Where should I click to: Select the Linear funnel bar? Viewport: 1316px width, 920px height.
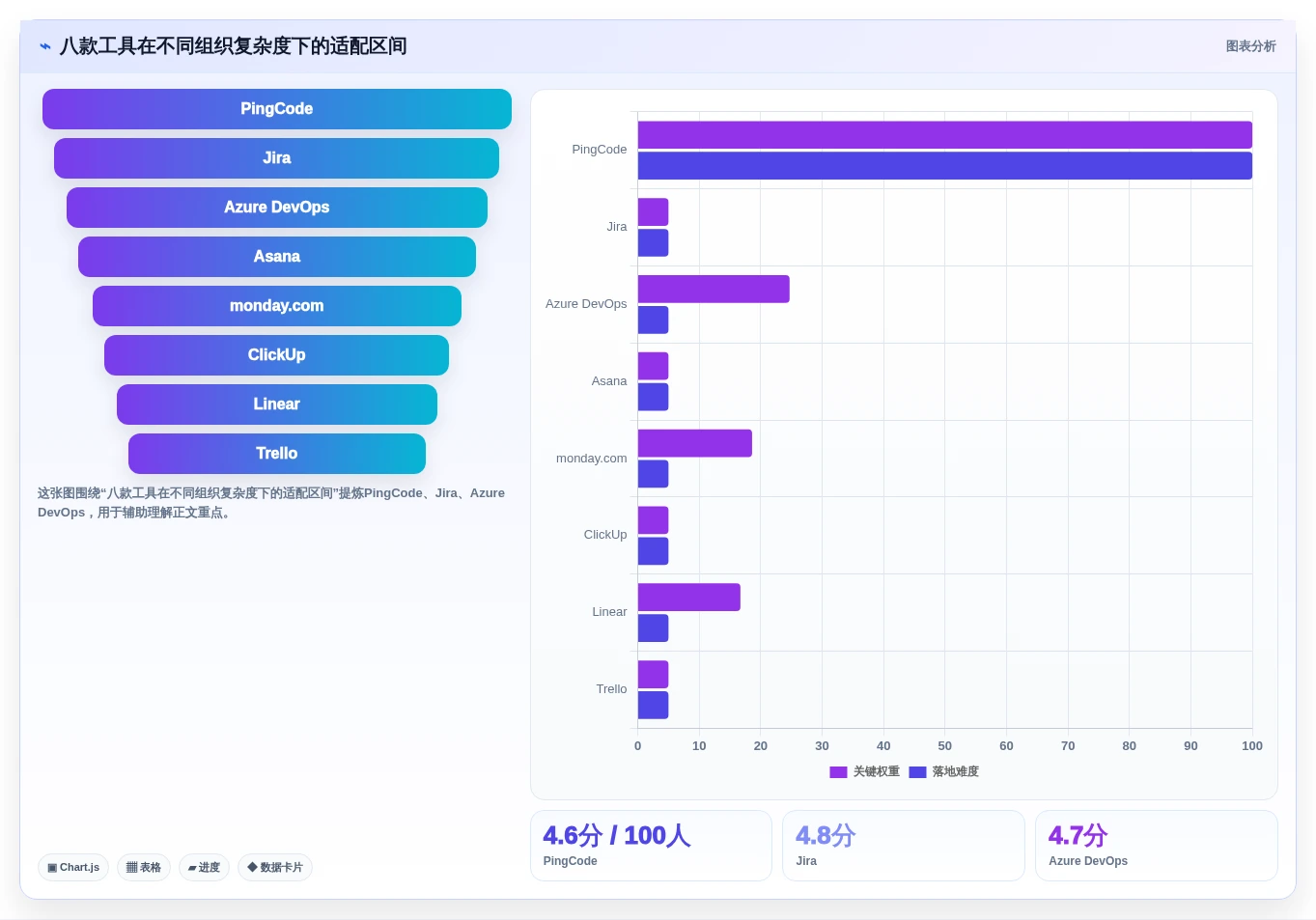277,404
